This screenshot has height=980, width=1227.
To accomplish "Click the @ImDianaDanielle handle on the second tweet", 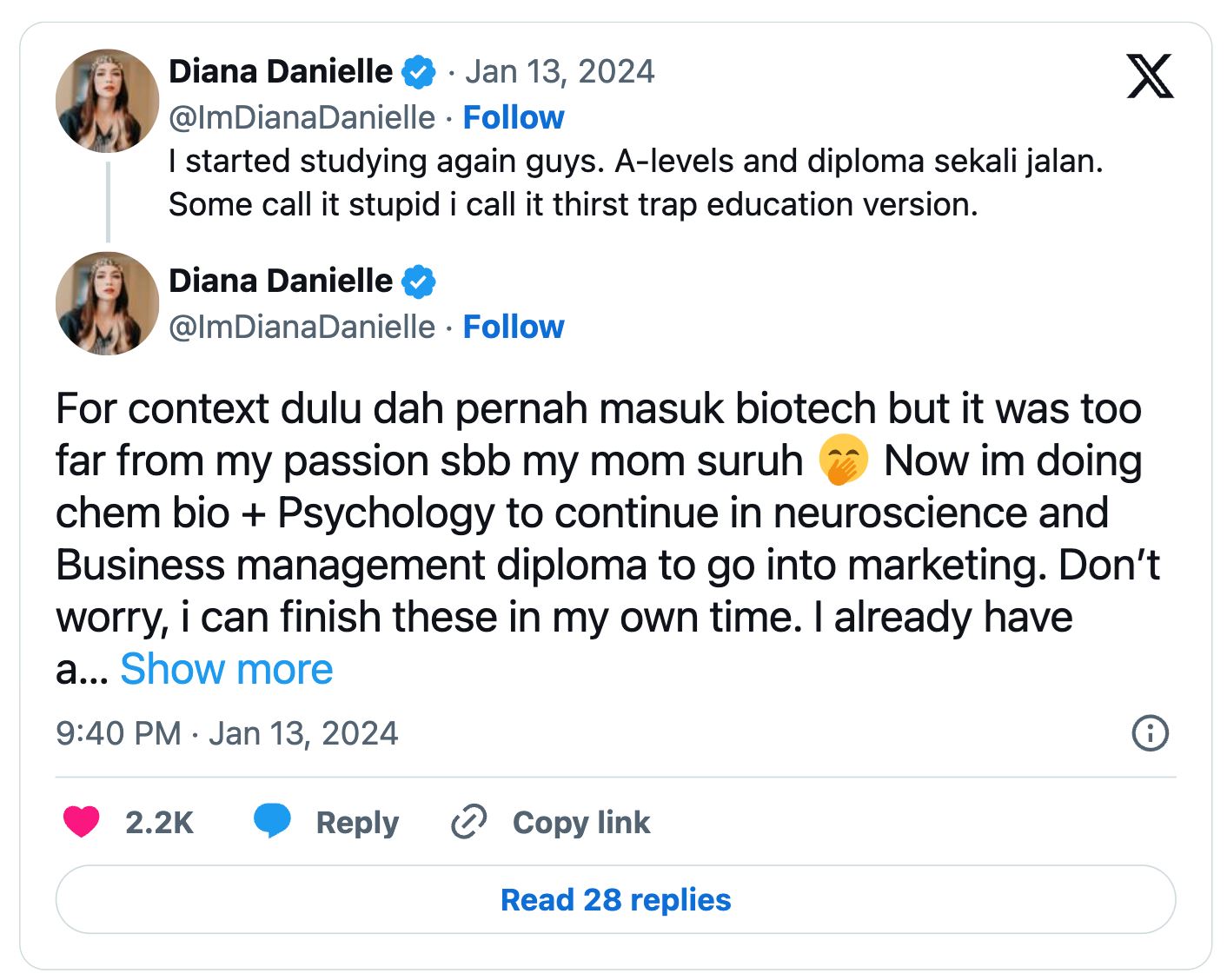I will tap(300, 327).
